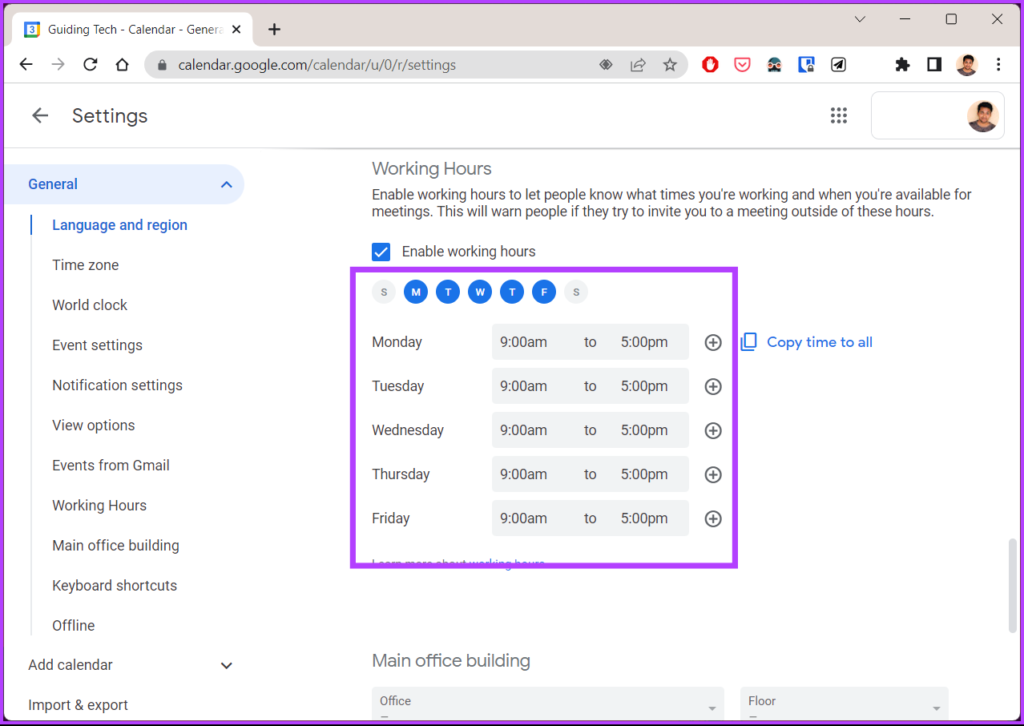Image resolution: width=1024 pixels, height=726 pixels.
Task: Go to the browser home page
Action: coord(122,65)
